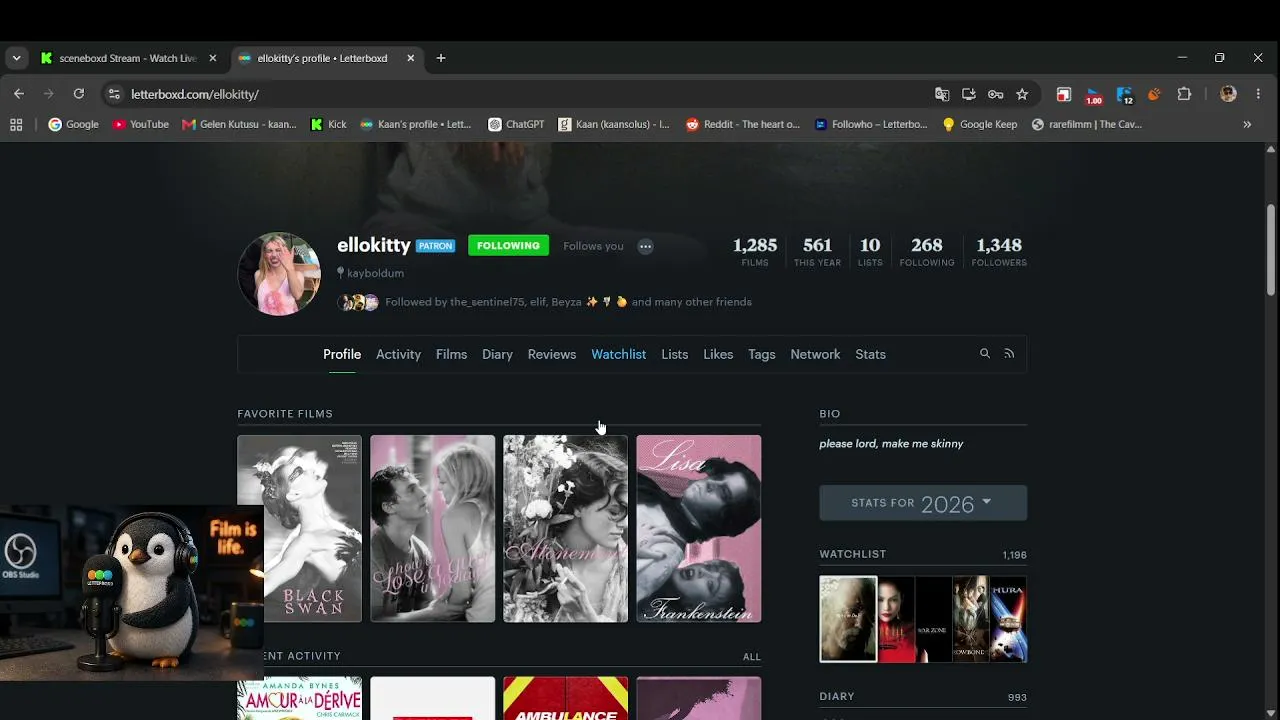This screenshot has width=1280, height=720.
Task: Close the ellokitty's profile Letterboxd tab
Action: point(410,58)
